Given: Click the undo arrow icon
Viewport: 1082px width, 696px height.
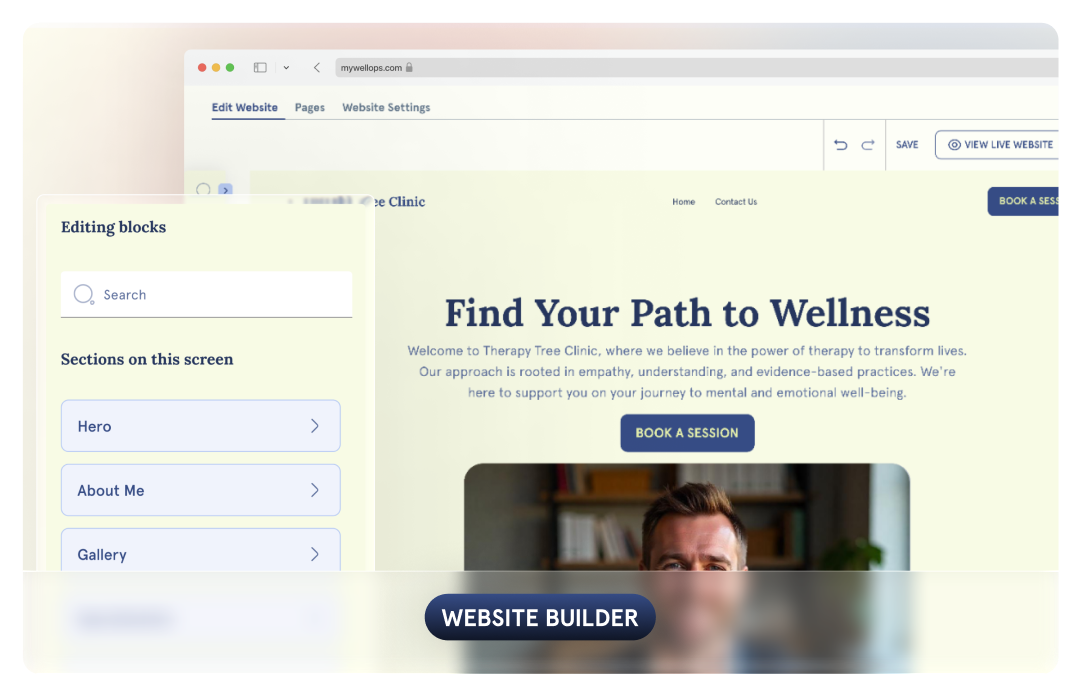Looking at the screenshot, I should (840, 145).
